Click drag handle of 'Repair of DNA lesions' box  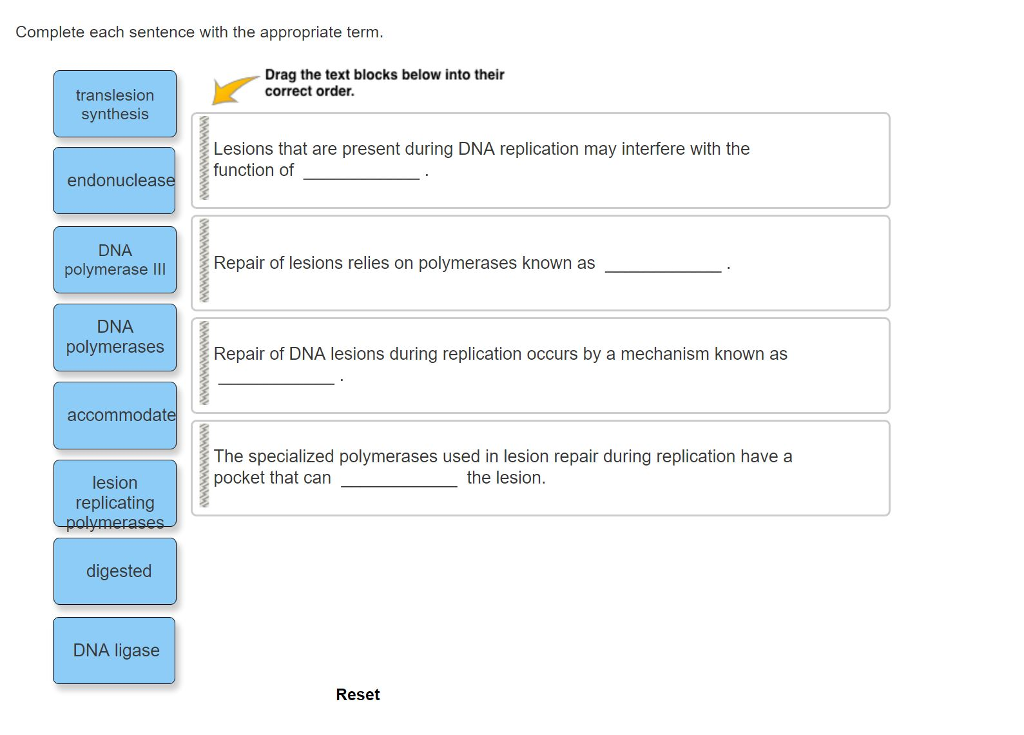click(x=204, y=365)
